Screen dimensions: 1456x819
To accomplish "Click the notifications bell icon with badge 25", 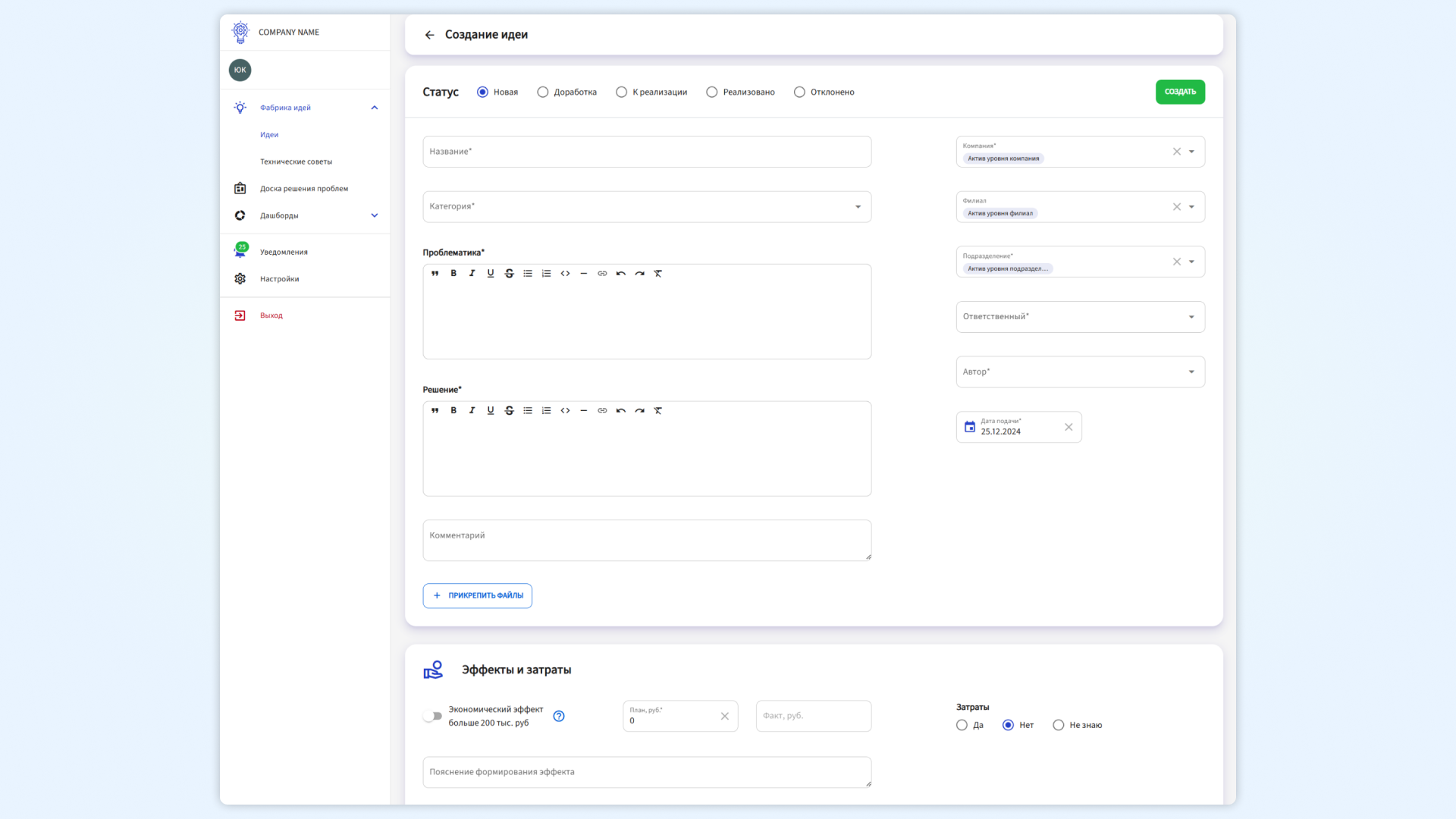I will 240,251.
